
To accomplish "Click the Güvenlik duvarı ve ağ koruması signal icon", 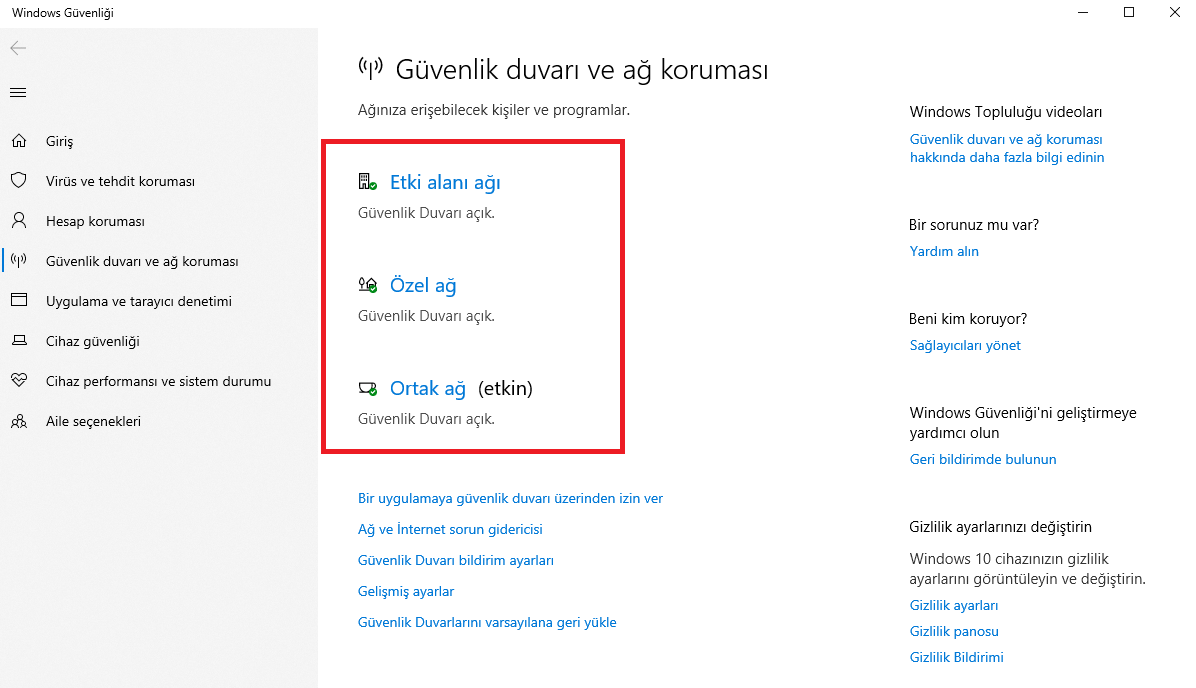I will click(18, 261).
